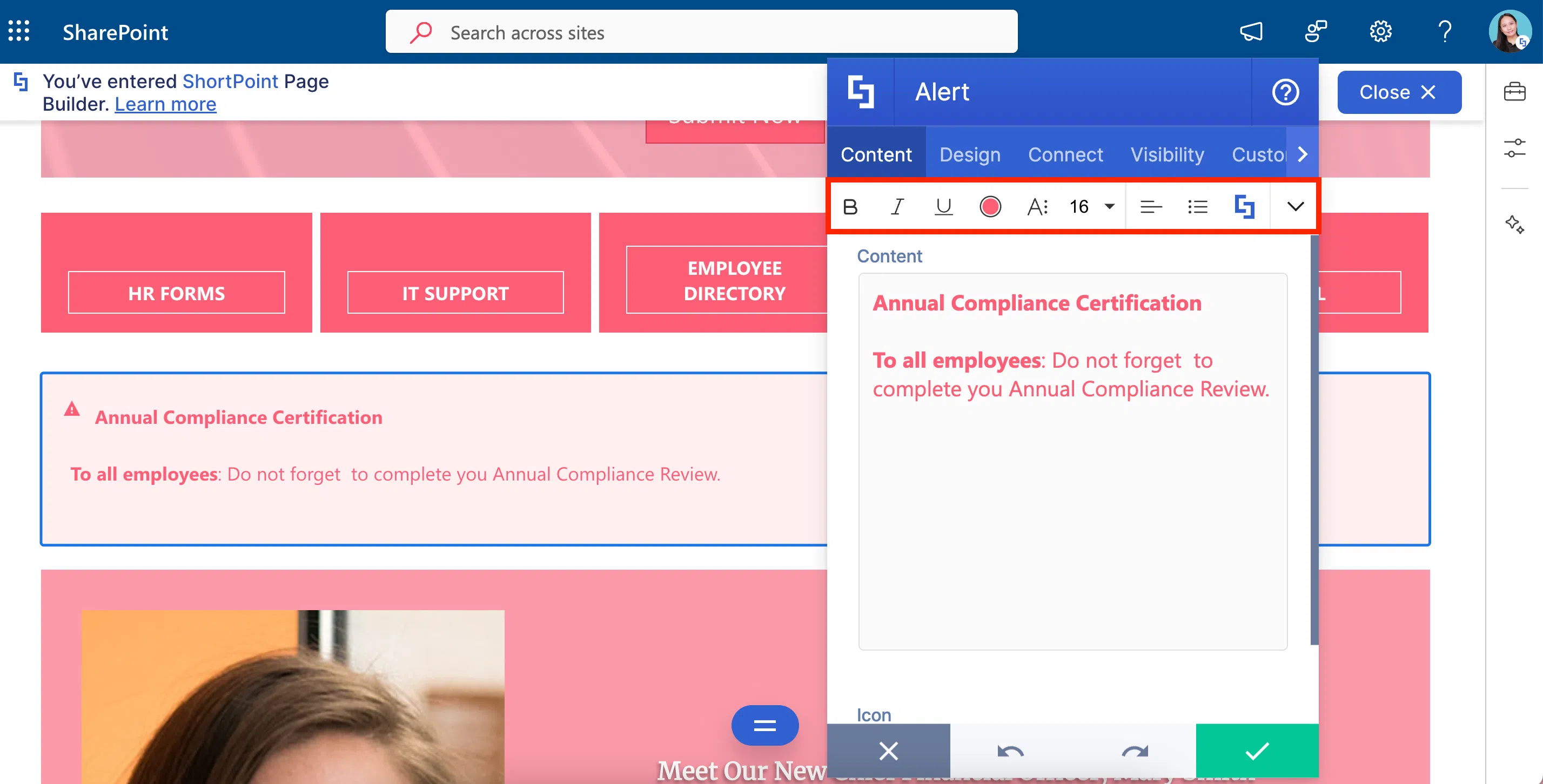Image resolution: width=1543 pixels, height=784 pixels.
Task: Open the SharePoint app launcher grid
Action: [x=18, y=31]
